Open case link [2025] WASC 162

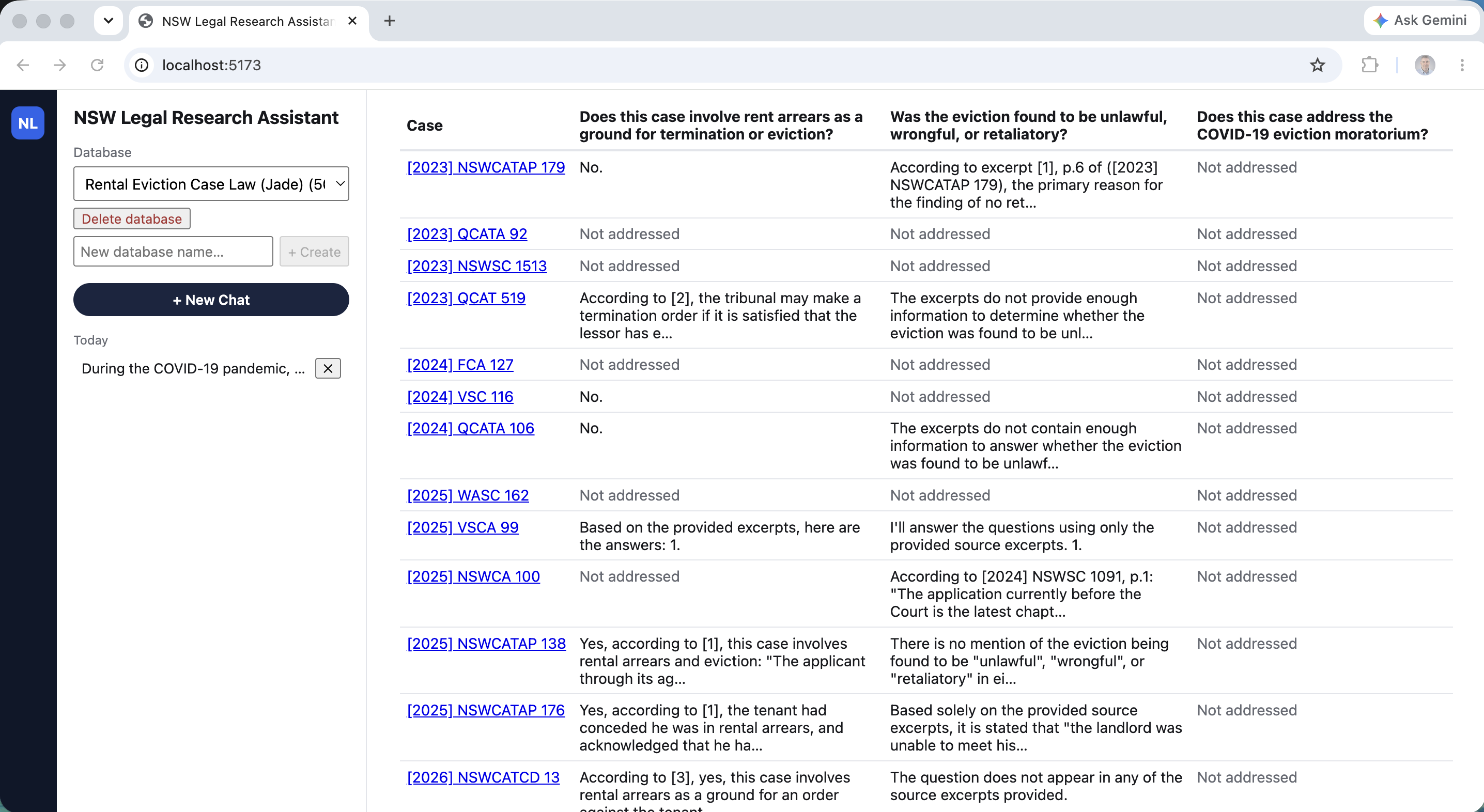point(467,495)
